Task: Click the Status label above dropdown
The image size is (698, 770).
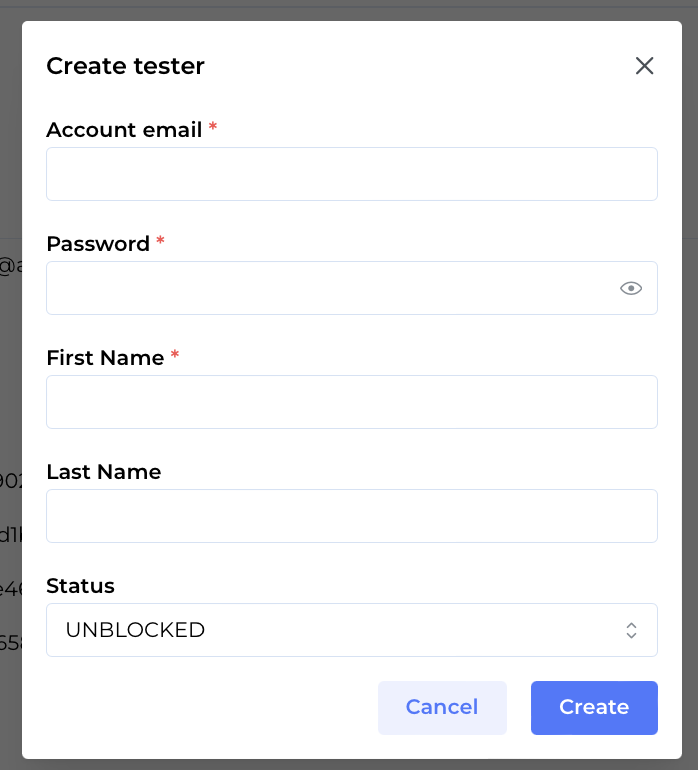Action: pyautogui.click(x=81, y=586)
